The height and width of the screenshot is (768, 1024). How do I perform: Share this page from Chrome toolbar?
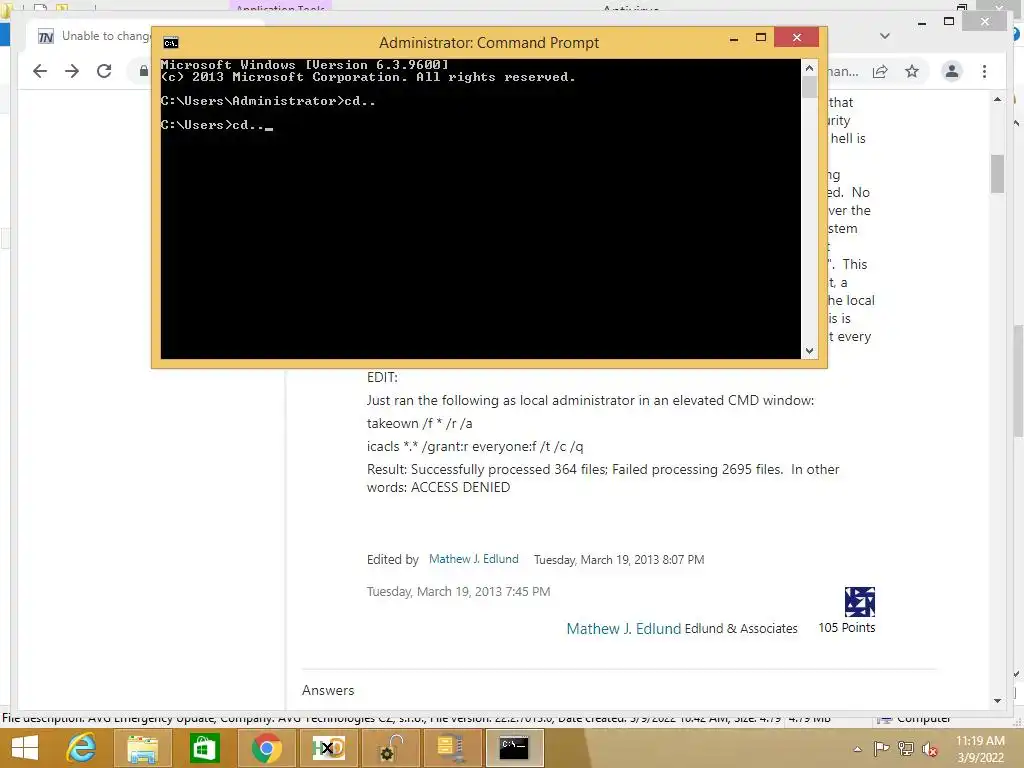880,71
